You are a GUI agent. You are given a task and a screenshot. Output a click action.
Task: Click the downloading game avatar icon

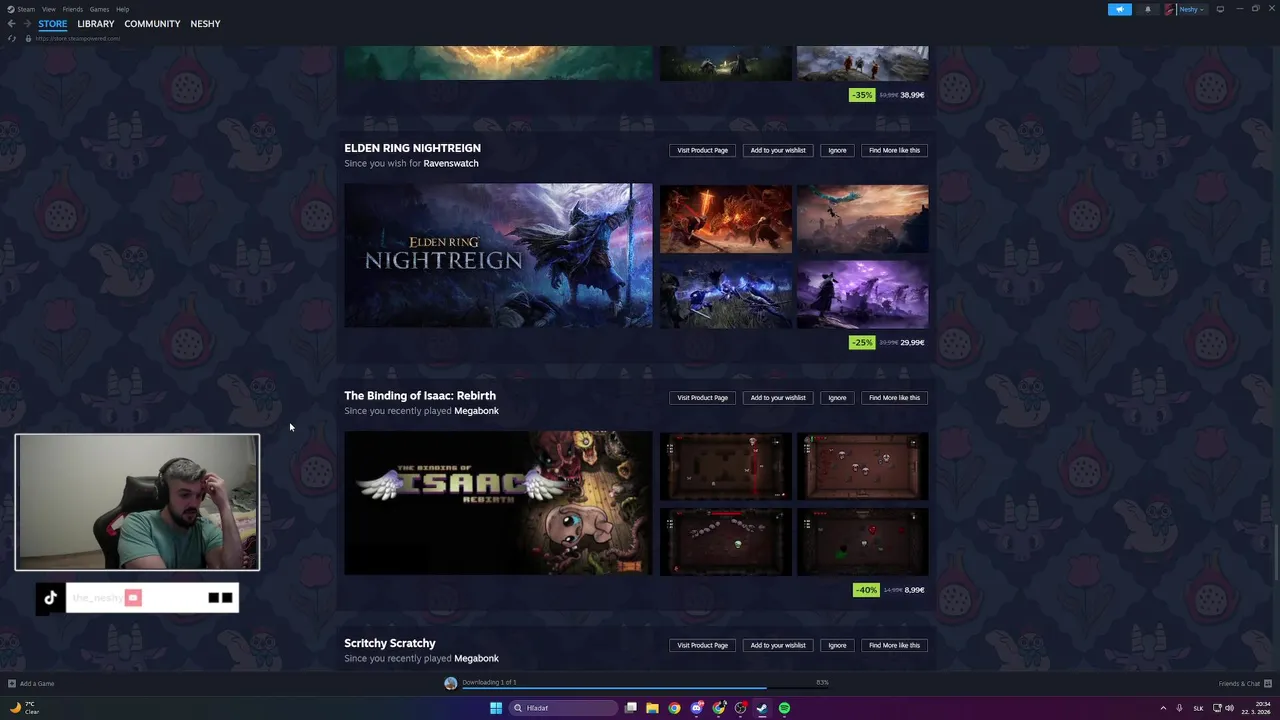coord(451,683)
